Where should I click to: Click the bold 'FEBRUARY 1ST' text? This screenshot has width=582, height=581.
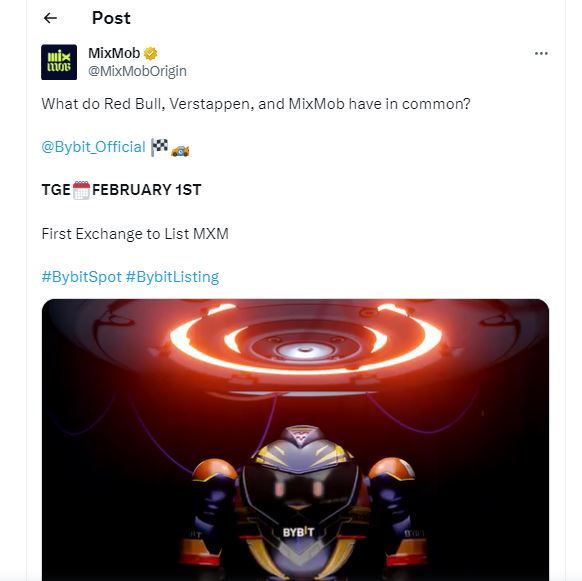click(x=147, y=190)
